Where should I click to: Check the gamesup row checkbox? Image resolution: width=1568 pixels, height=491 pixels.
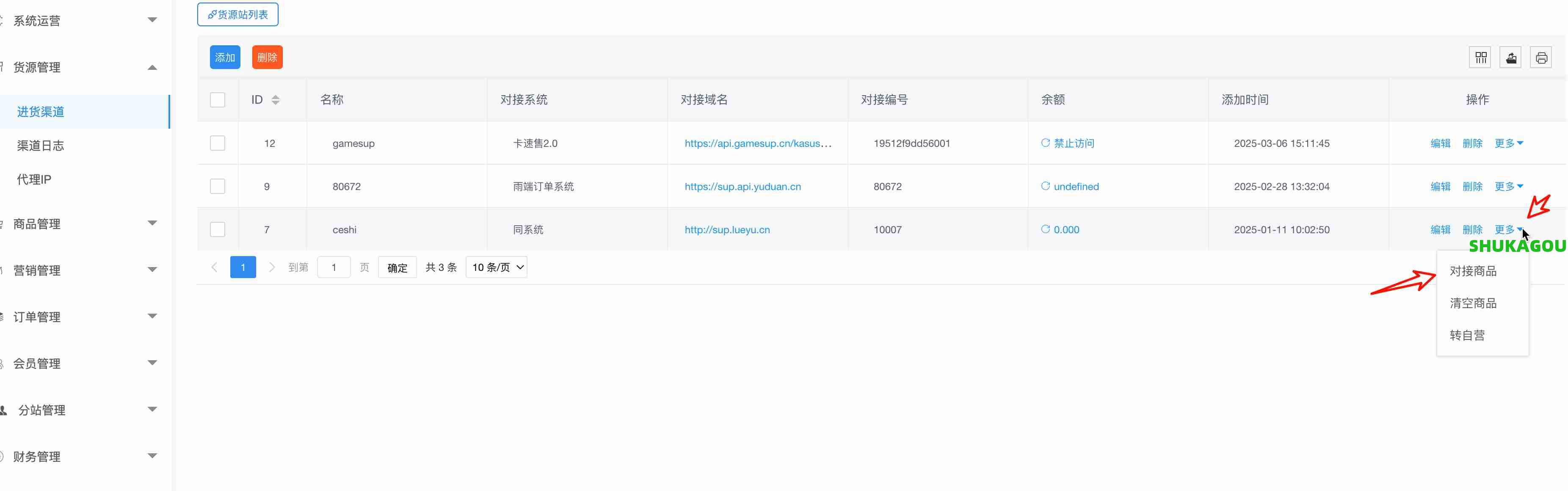tap(217, 143)
